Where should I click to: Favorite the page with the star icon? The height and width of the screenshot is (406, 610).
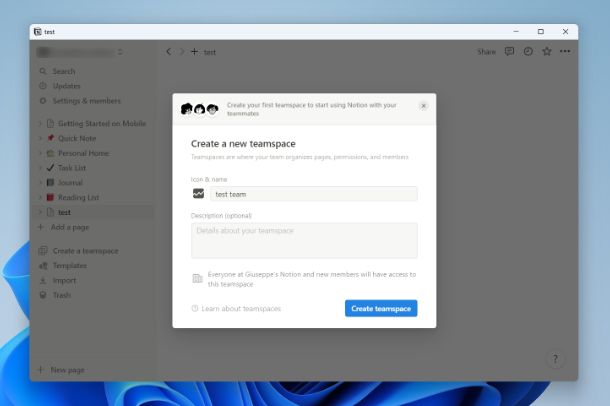tap(547, 51)
